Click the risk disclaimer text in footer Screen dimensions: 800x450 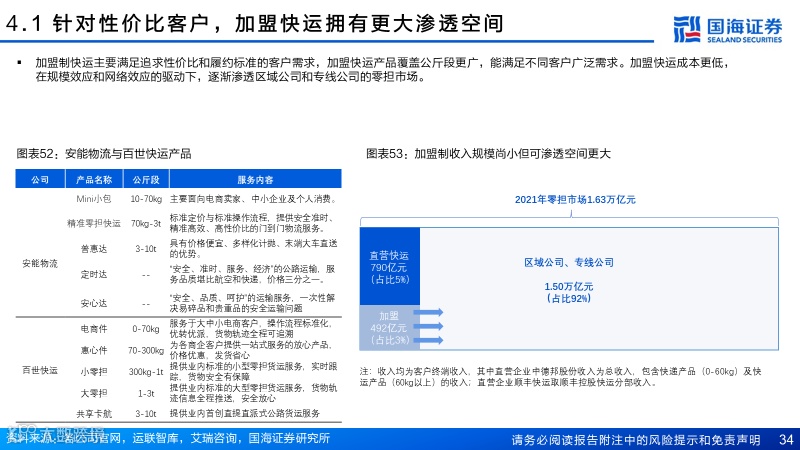point(636,439)
